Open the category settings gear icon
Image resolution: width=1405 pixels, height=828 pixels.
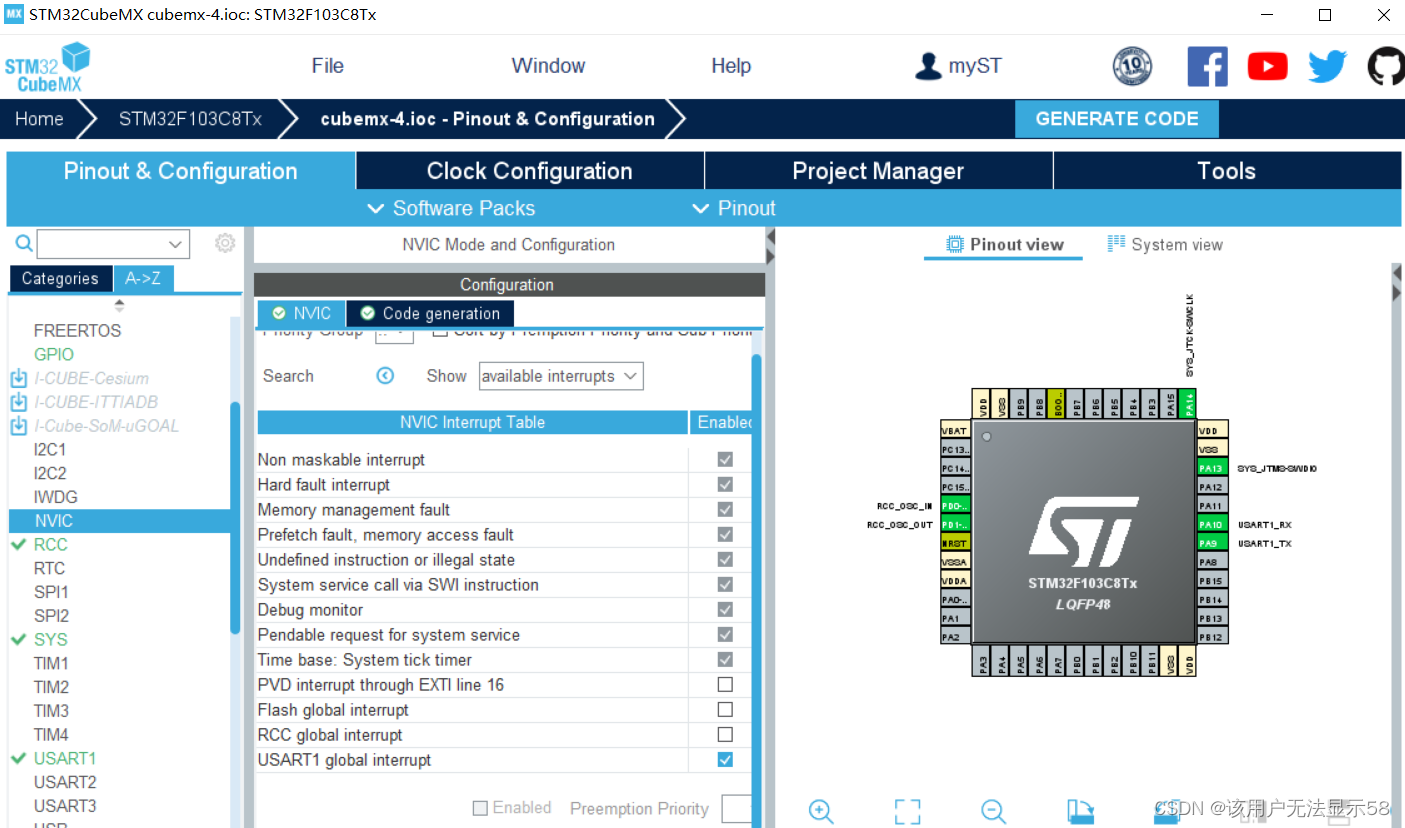[225, 243]
